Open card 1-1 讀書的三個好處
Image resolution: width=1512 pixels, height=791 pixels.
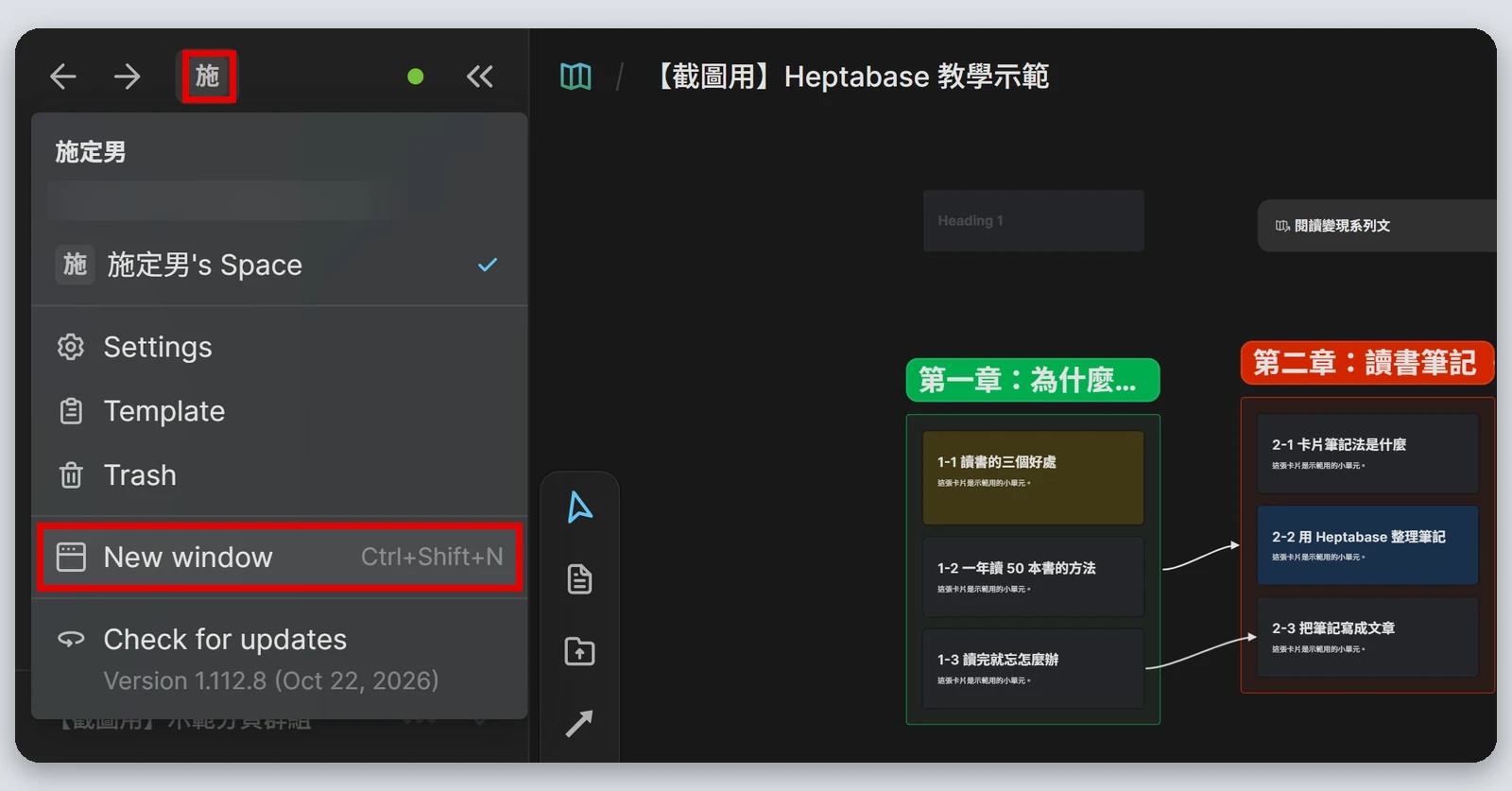[x=1034, y=477]
